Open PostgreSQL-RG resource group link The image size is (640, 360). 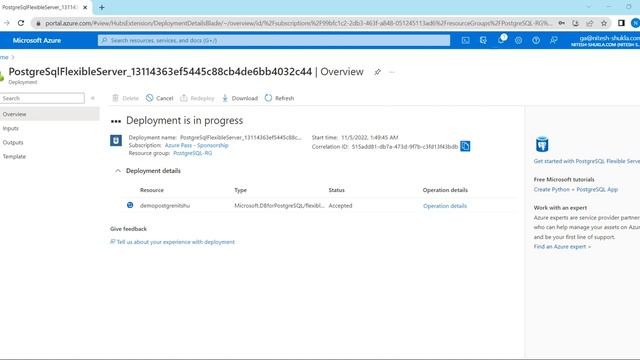pos(193,153)
